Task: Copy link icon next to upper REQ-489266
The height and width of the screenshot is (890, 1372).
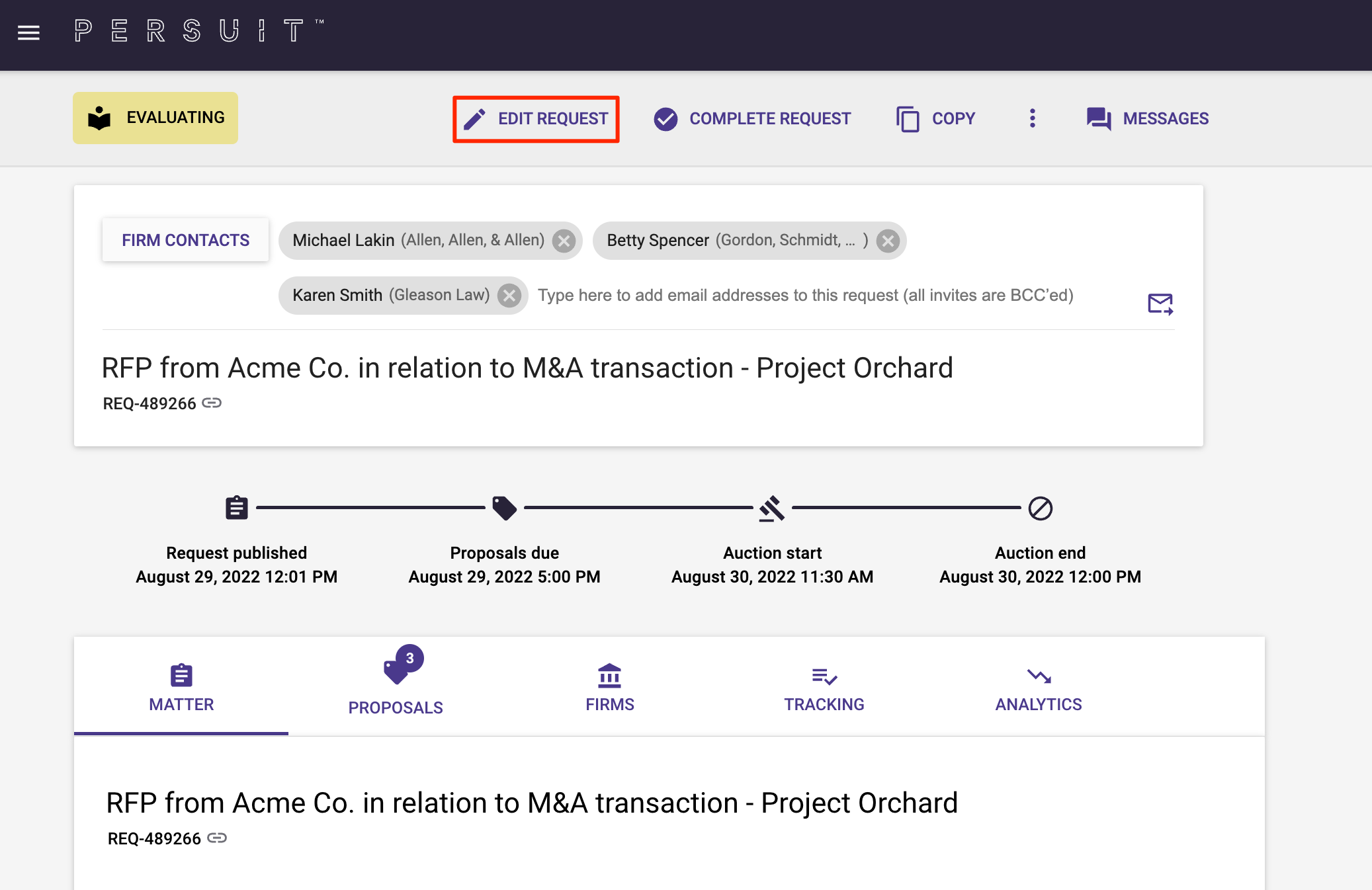Action: [212, 403]
